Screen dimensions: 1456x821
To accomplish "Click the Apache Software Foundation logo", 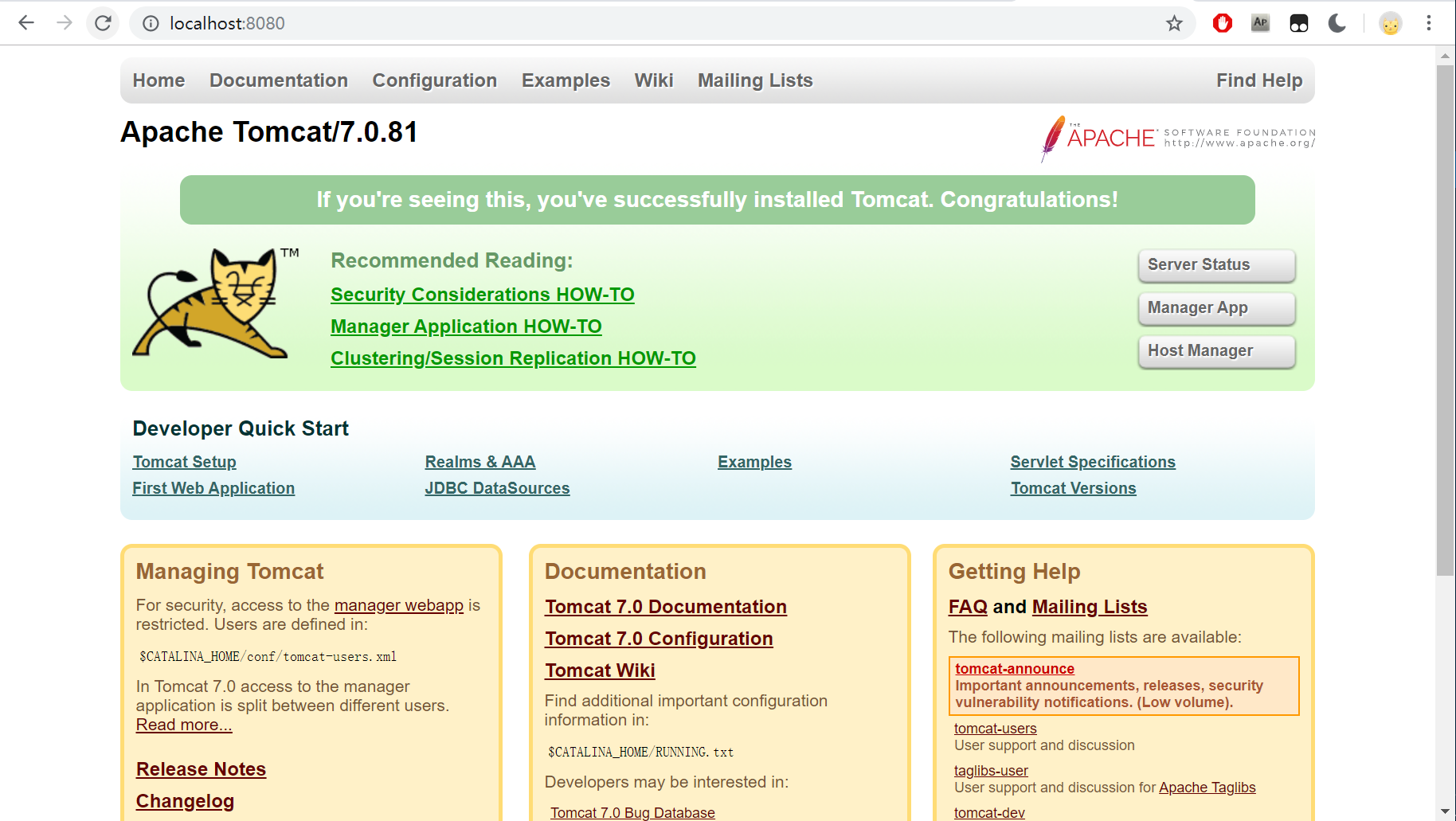I will pos(1177,138).
